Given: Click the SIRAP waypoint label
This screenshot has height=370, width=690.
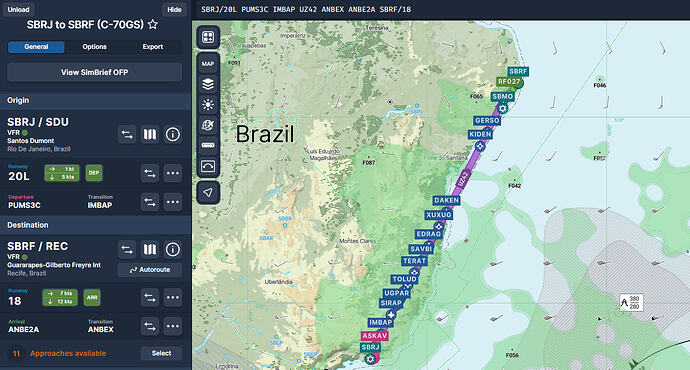Looking at the screenshot, I should tap(391, 303).
